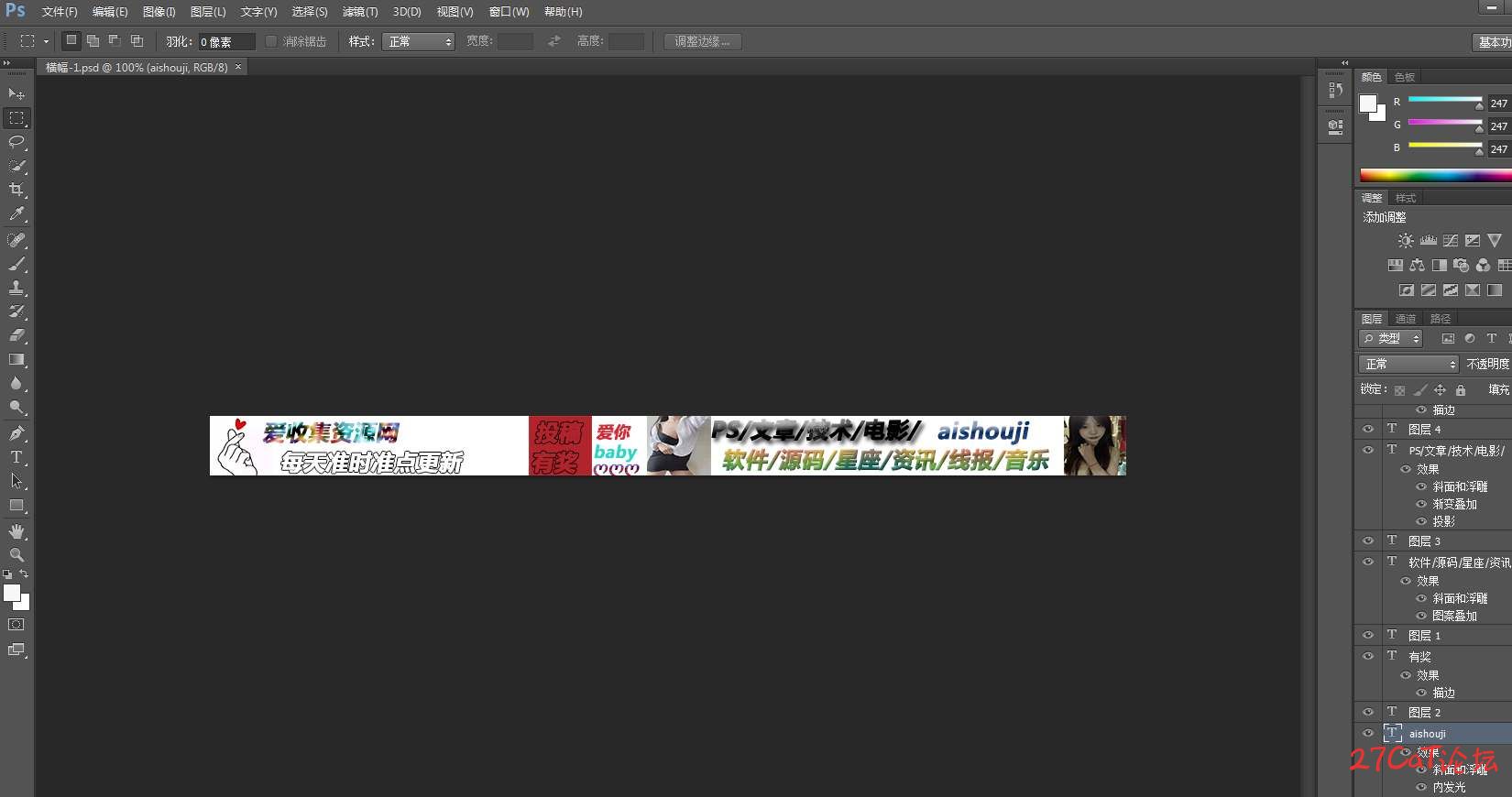This screenshot has height=797, width=1512.
Task: Pick a color from spectrum ramp
Action: coord(1436,175)
